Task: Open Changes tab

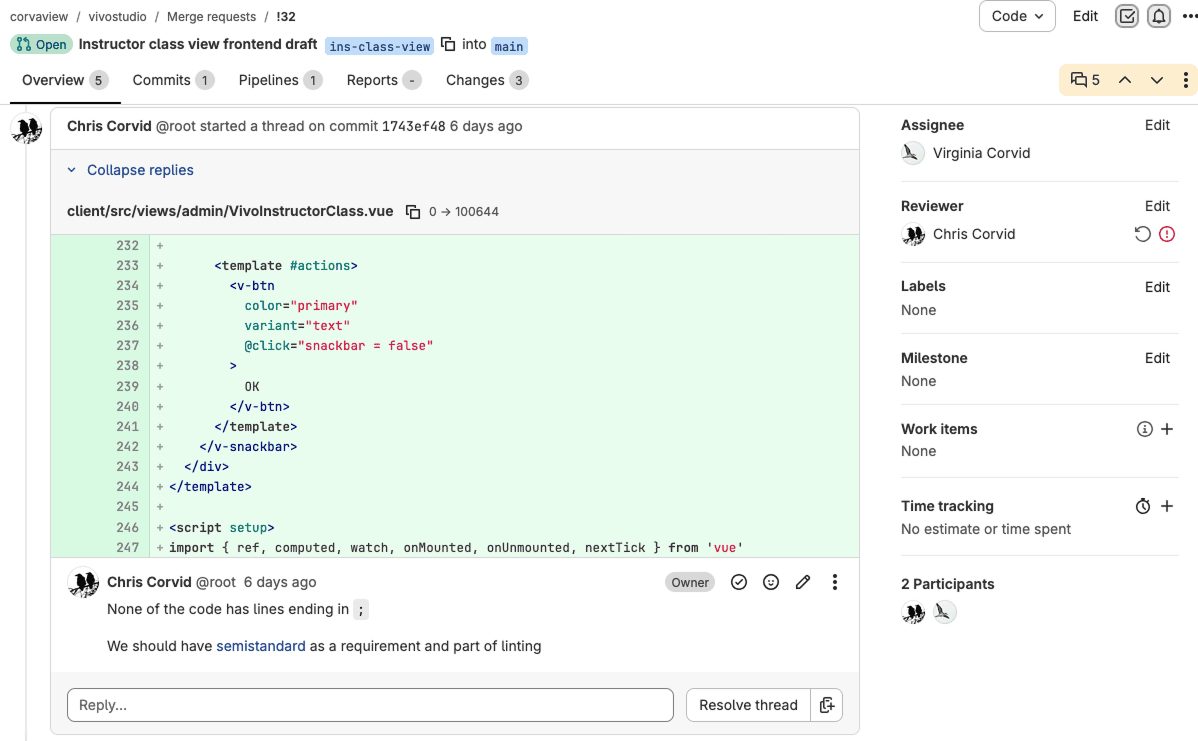Action: (x=487, y=80)
